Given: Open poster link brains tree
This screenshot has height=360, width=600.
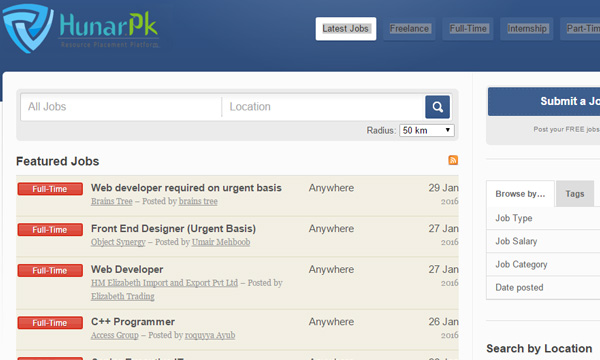Looking at the screenshot, I should coord(198,201).
